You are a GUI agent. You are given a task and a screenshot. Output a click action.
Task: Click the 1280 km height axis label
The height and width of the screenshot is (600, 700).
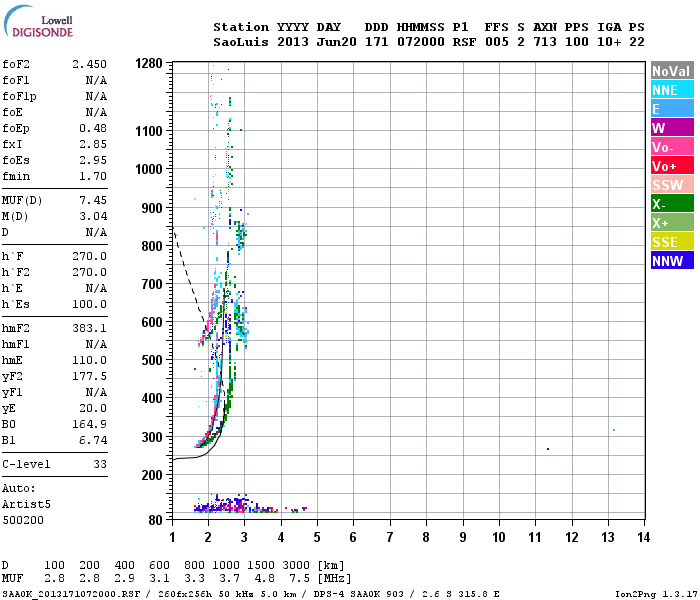[149, 63]
